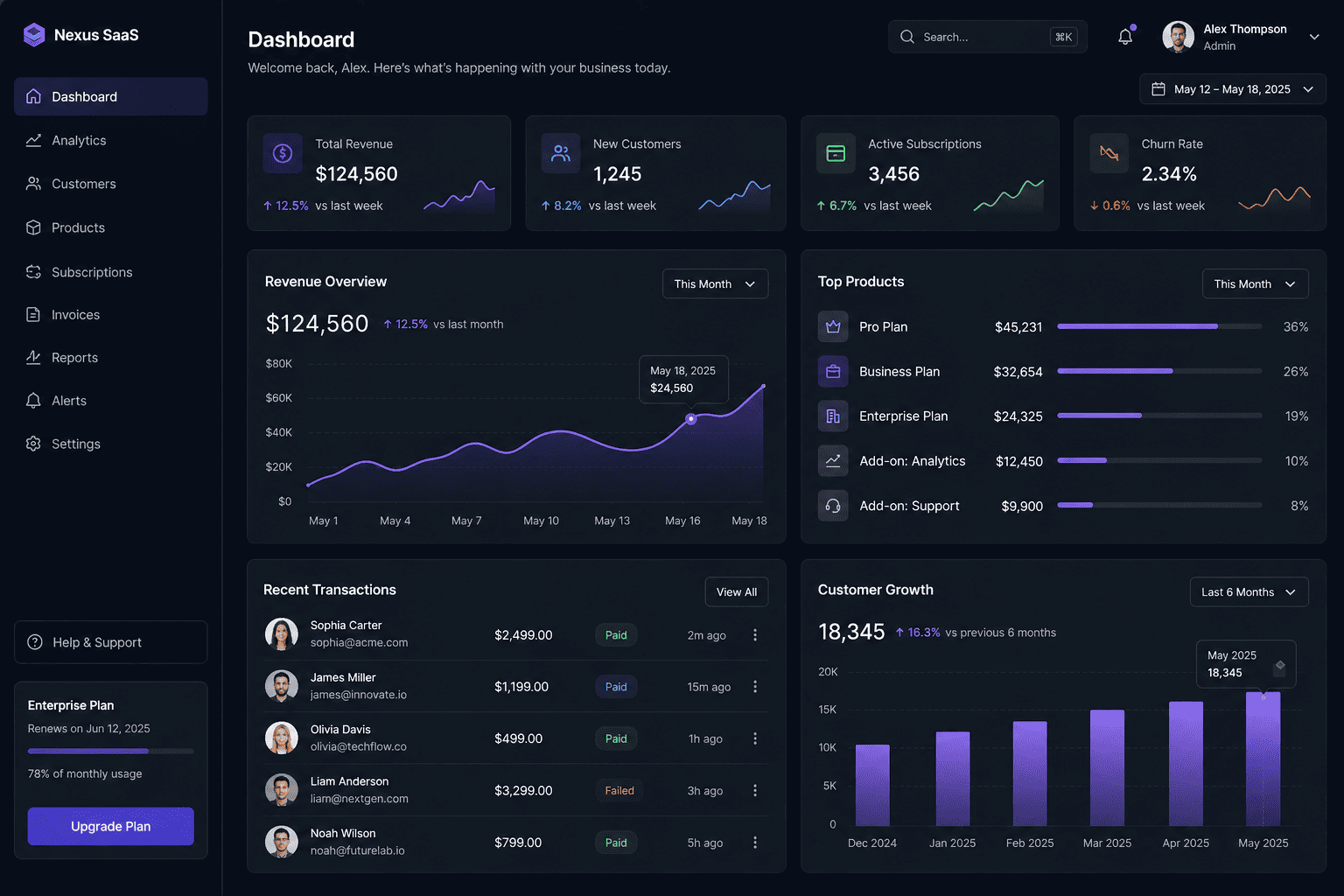Click the Upgrade Plan button
Screen dimensions: 1344x896
(x=110, y=827)
